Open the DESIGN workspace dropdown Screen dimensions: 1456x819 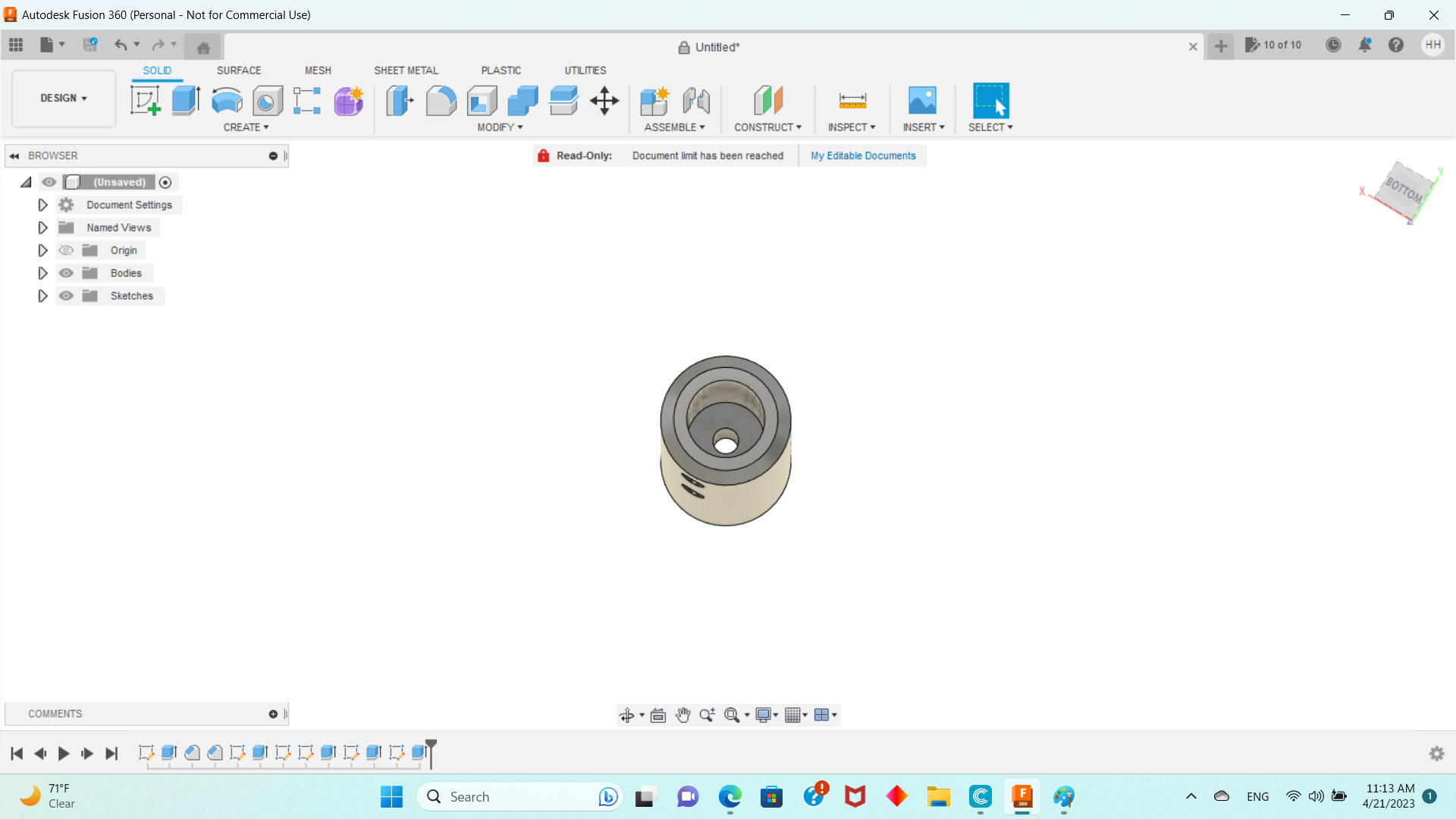64,98
